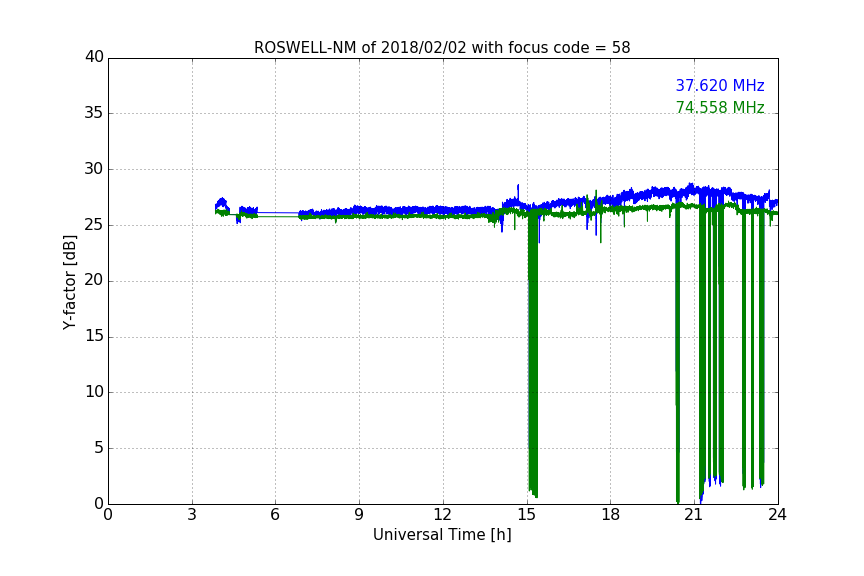Click the 74.558 MHz legend label
Screen dimensions: 864x576
click(x=720, y=107)
